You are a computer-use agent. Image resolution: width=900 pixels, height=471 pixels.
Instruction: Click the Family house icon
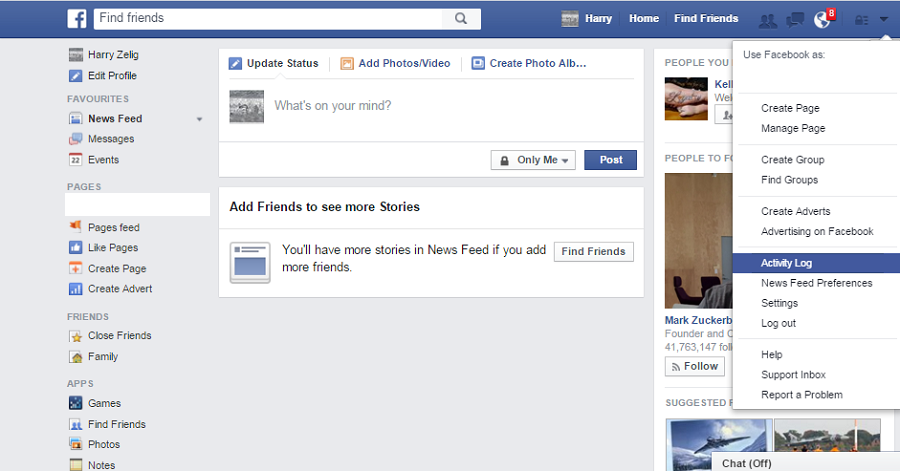coord(76,357)
